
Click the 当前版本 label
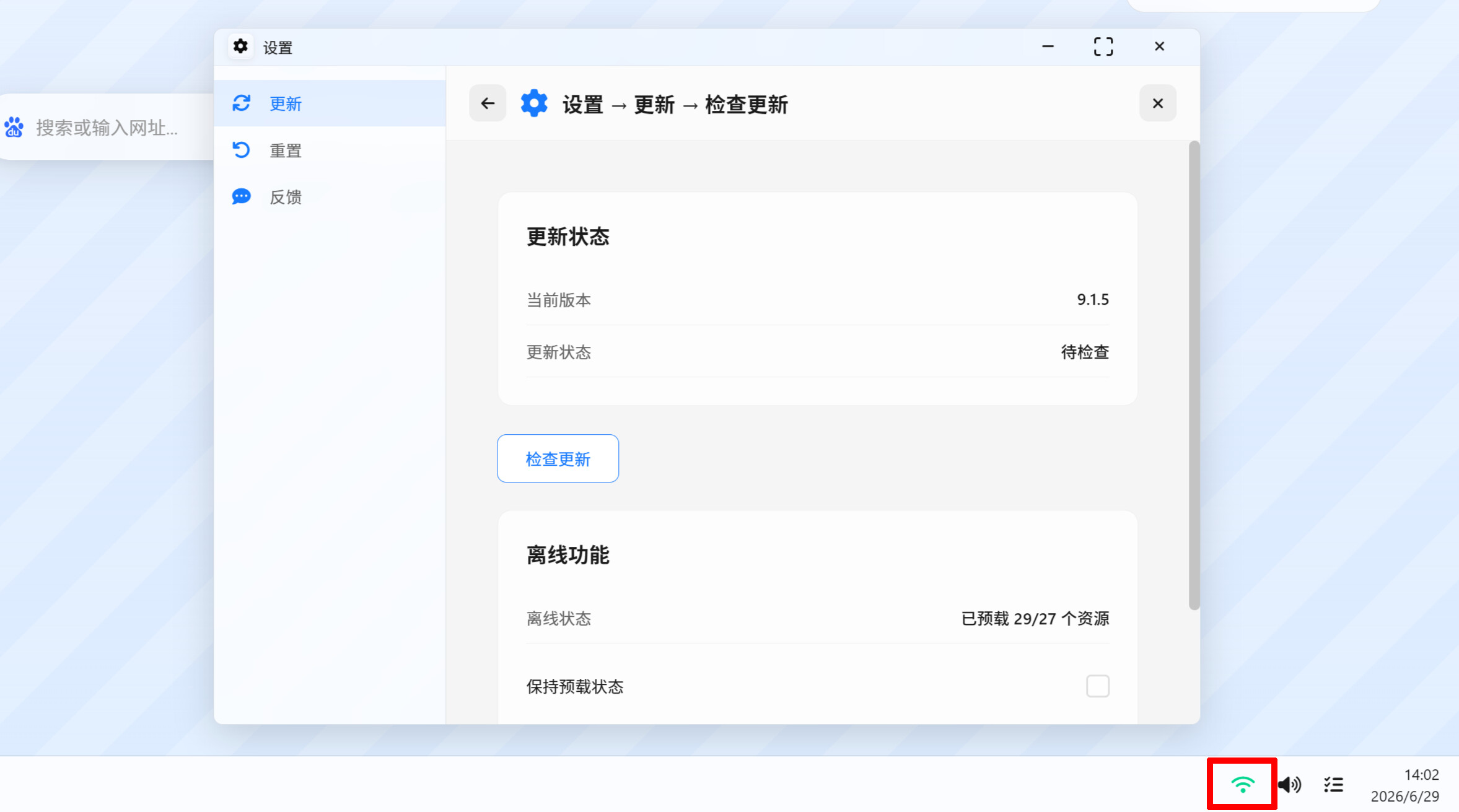[559, 300]
